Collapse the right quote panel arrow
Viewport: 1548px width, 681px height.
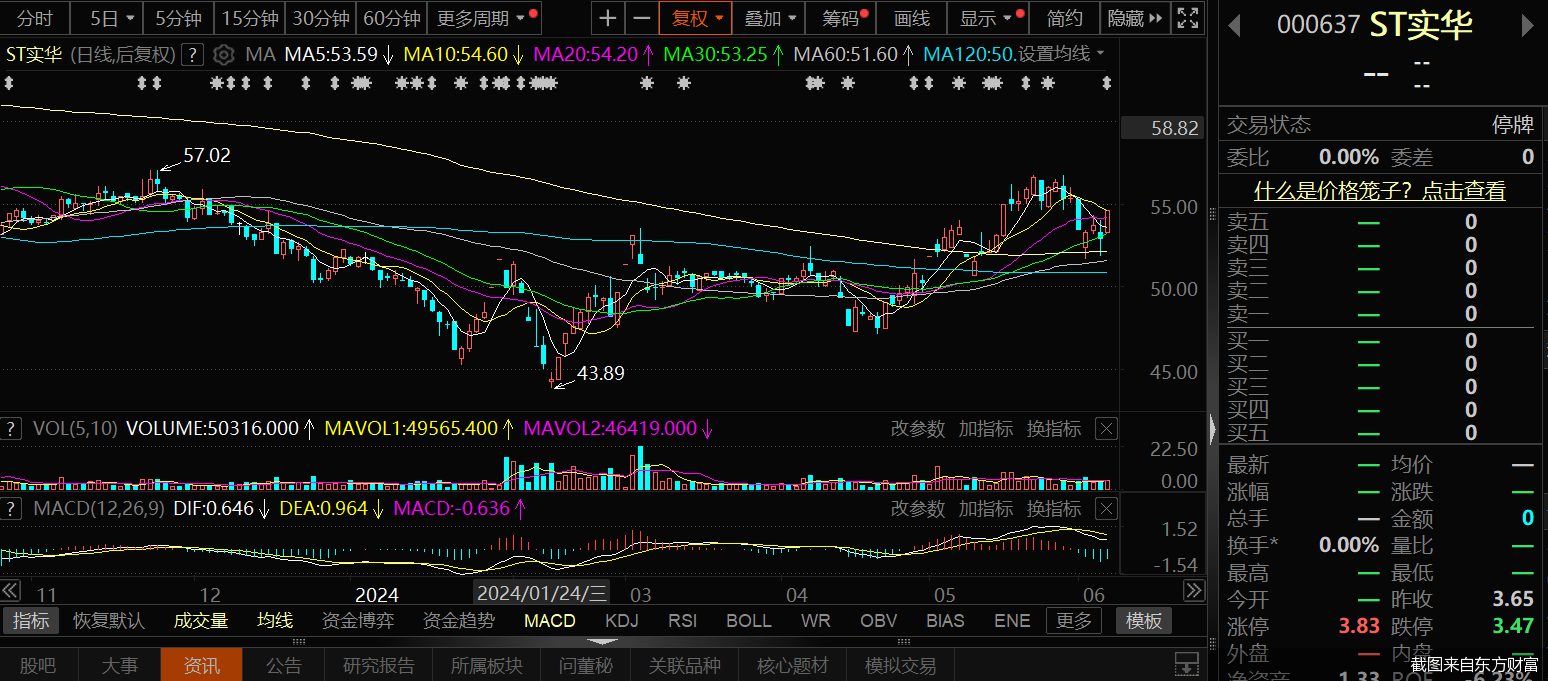click(1213, 428)
